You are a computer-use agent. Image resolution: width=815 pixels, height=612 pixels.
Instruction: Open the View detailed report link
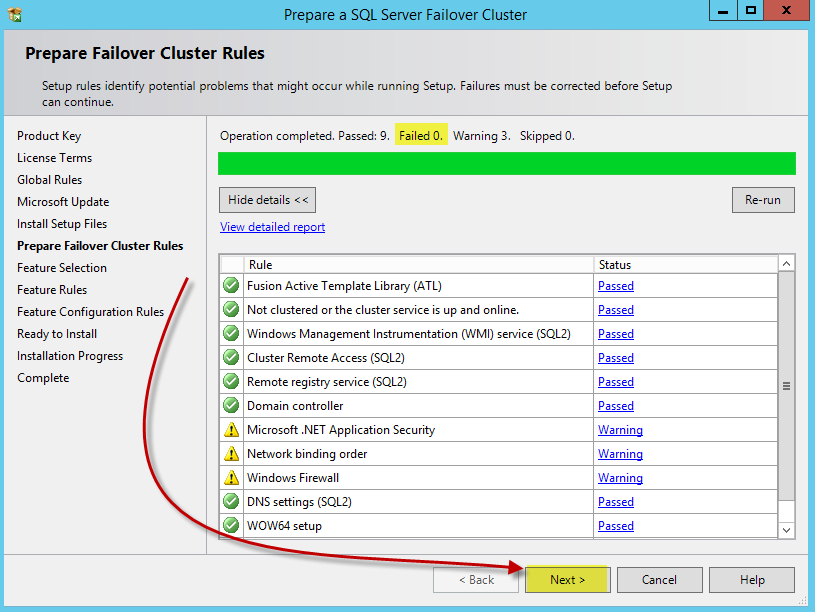point(272,227)
